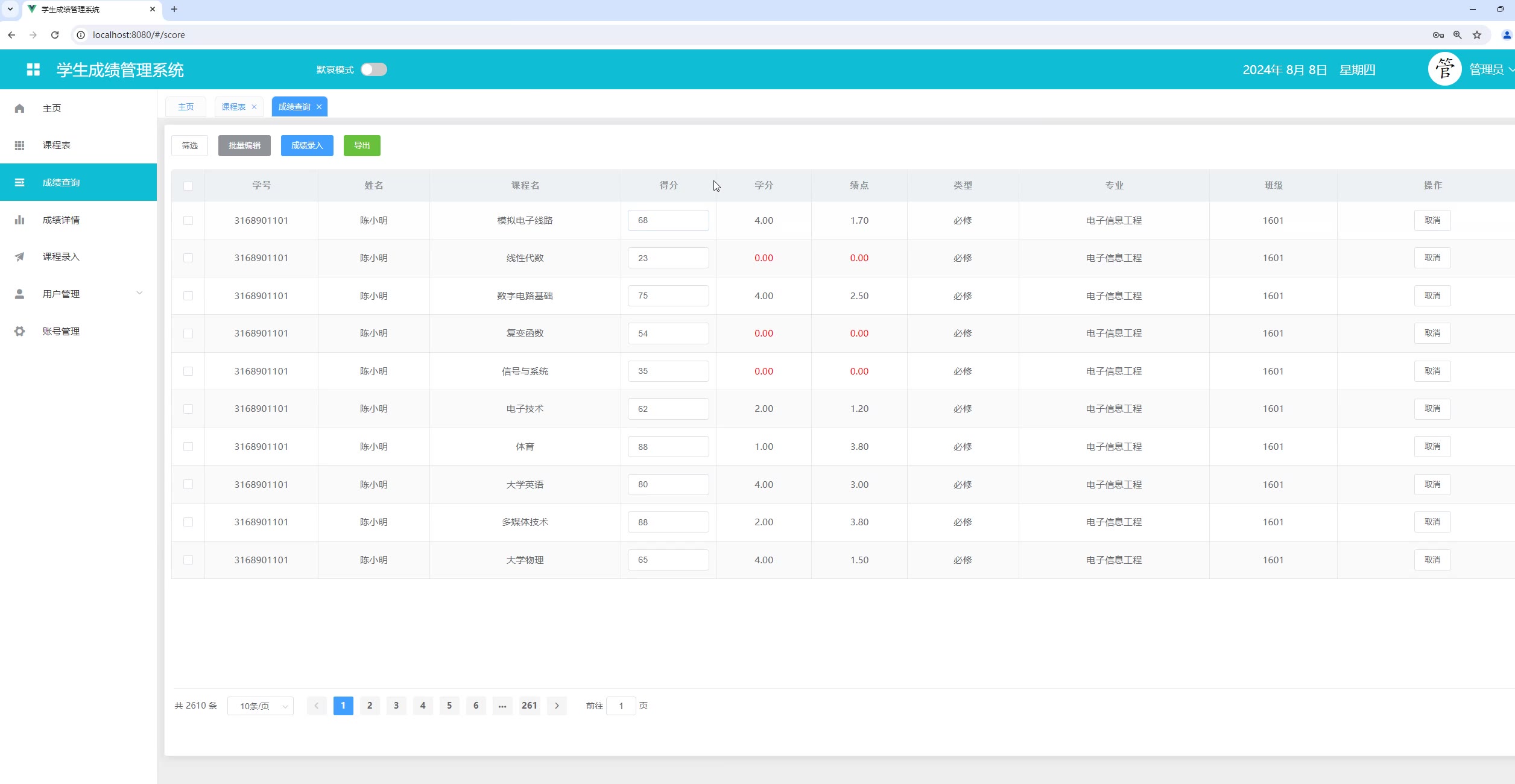The height and width of the screenshot is (784, 1515).
Task: Open 成绩详情 in the sidebar menu
Action: click(61, 220)
